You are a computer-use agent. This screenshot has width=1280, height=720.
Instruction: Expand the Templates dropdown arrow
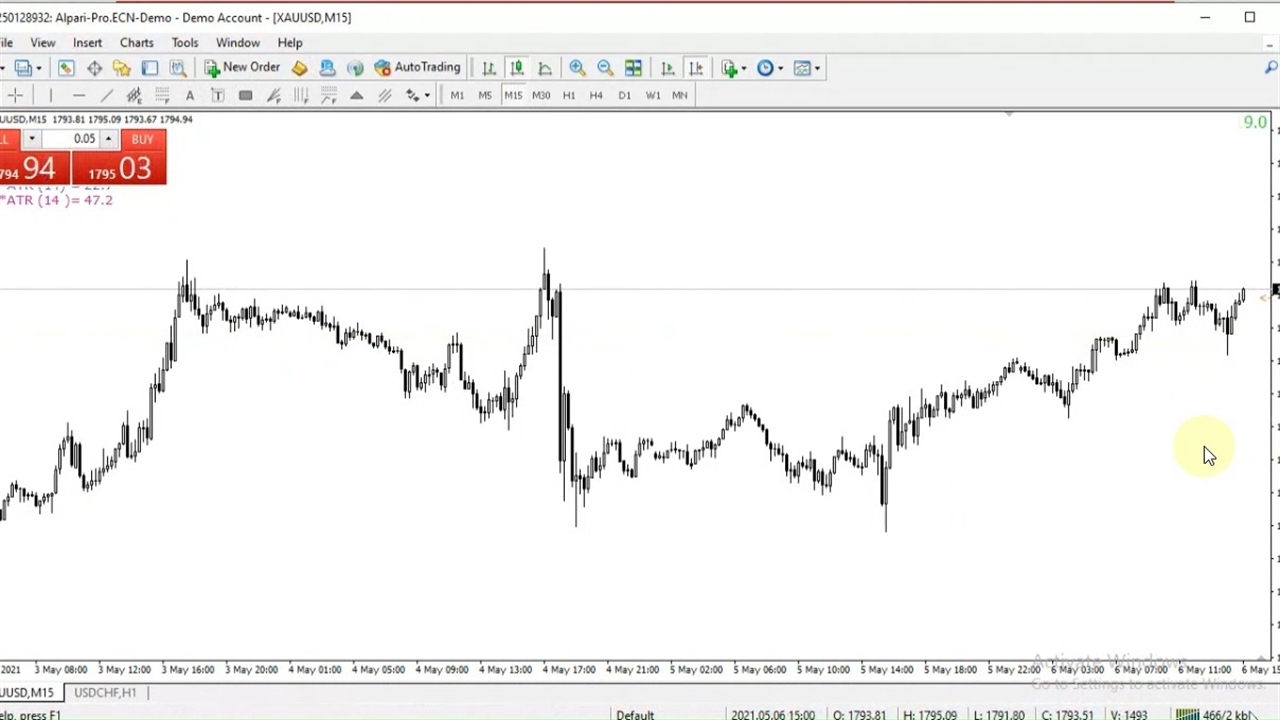coord(817,69)
